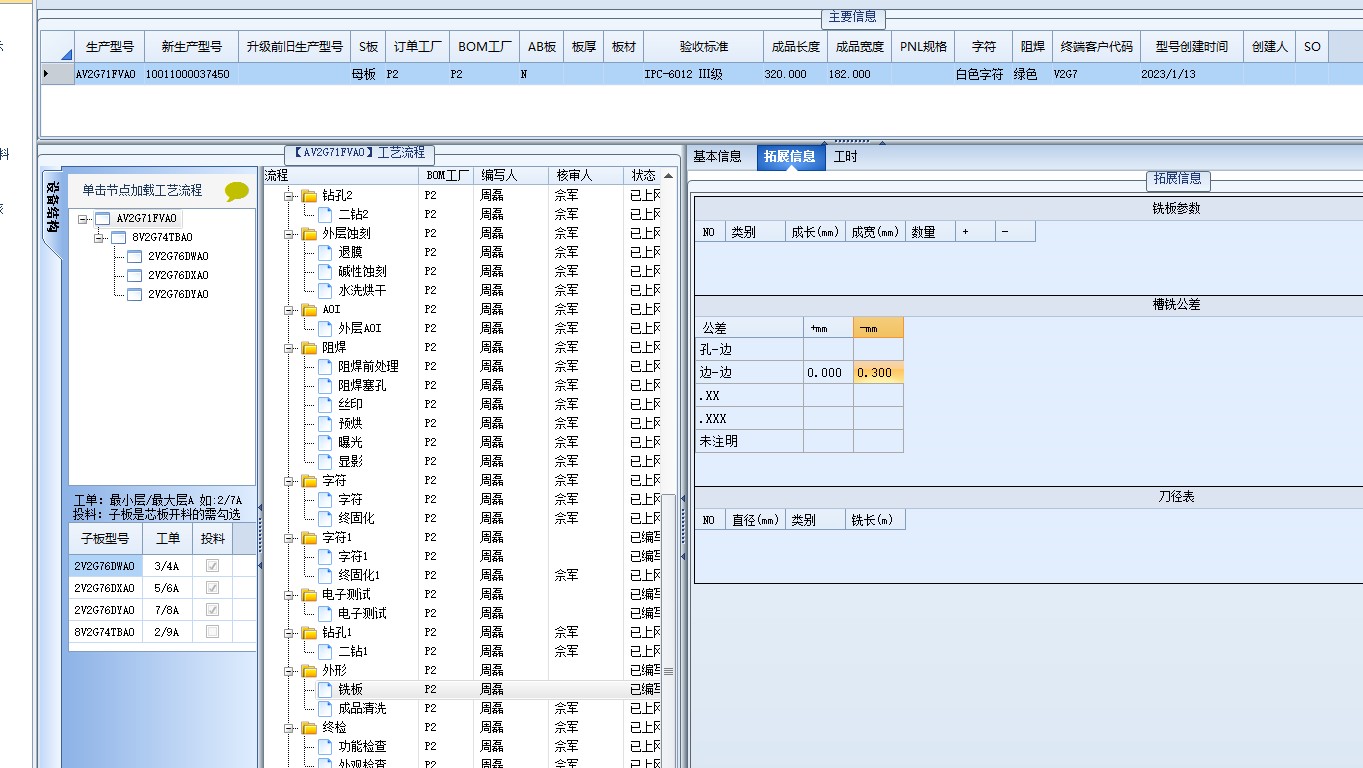
Task: Select the 终固化1 process step
Action: click(359, 576)
